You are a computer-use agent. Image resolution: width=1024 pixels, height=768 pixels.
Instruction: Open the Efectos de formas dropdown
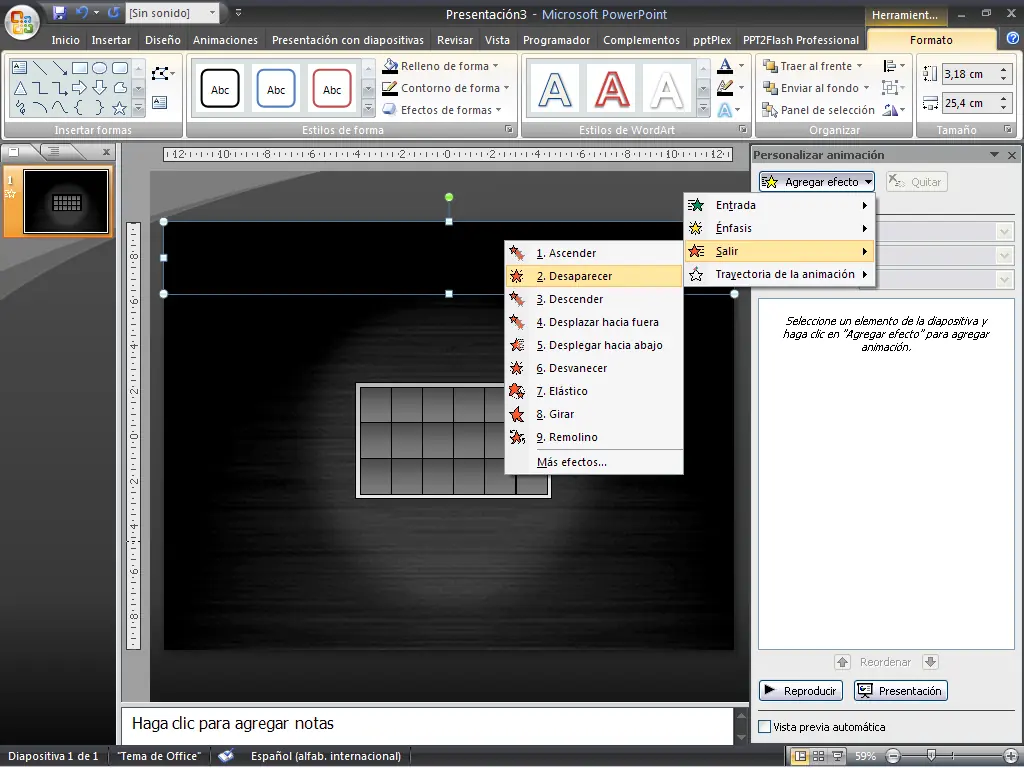point(442,110)
